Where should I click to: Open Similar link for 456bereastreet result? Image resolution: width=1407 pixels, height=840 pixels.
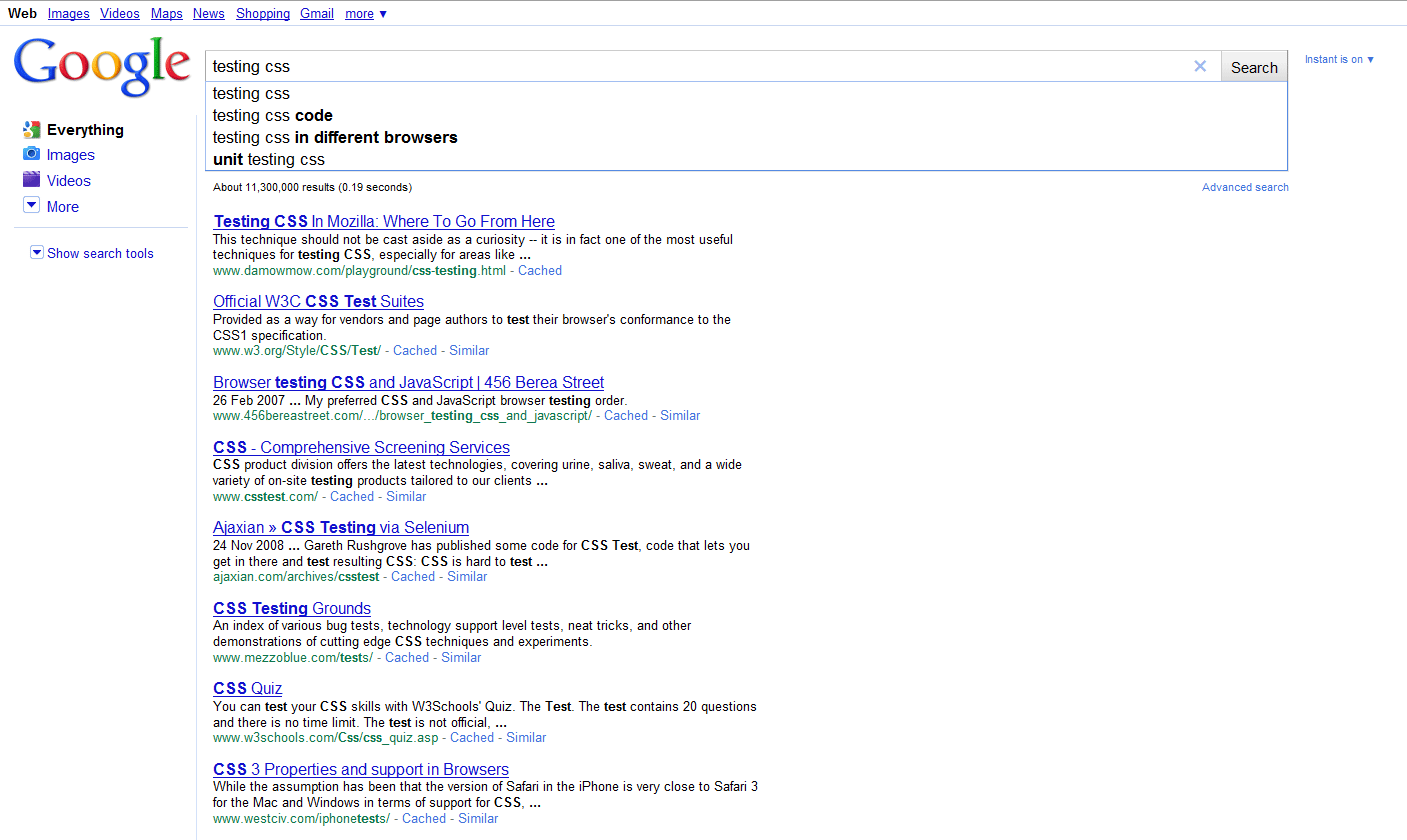[x=680, y=416]
